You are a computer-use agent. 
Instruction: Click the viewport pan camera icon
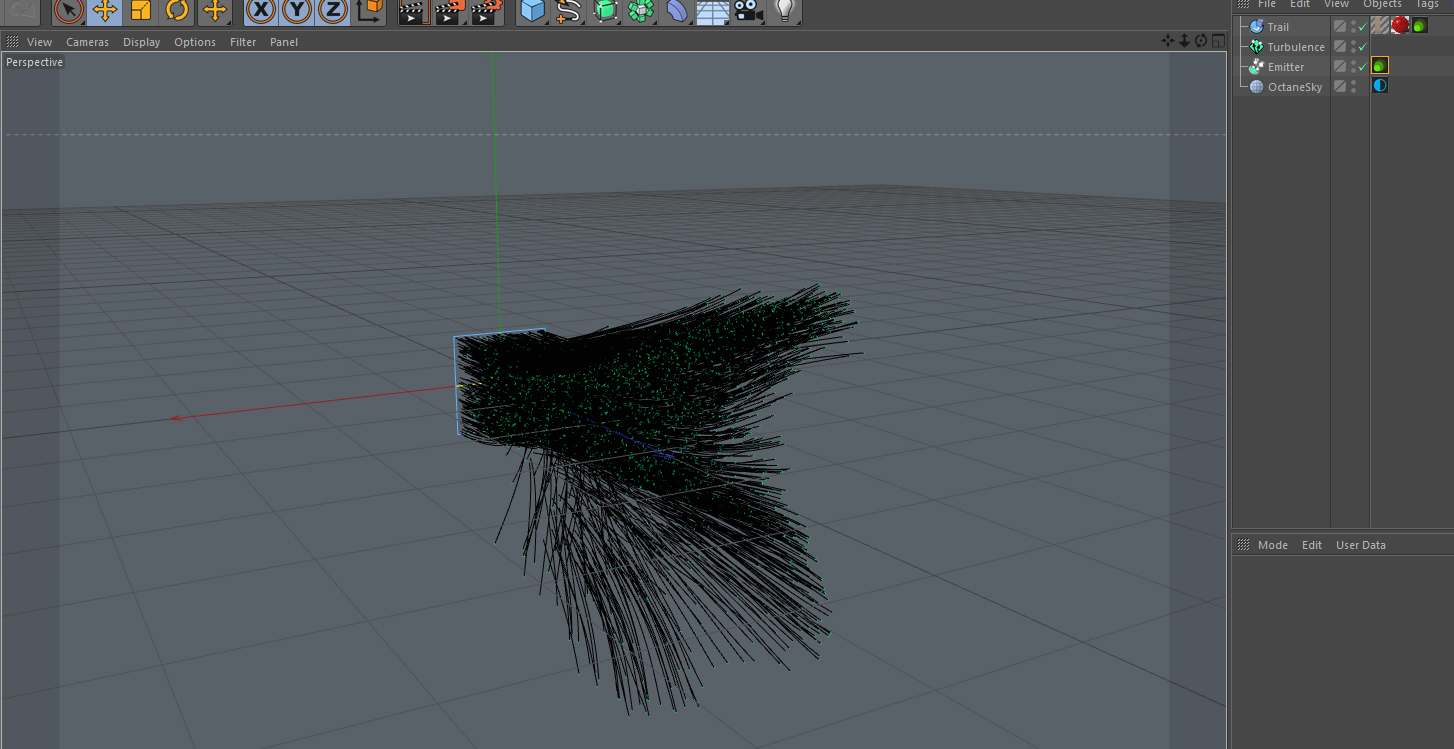point(1167,41)
